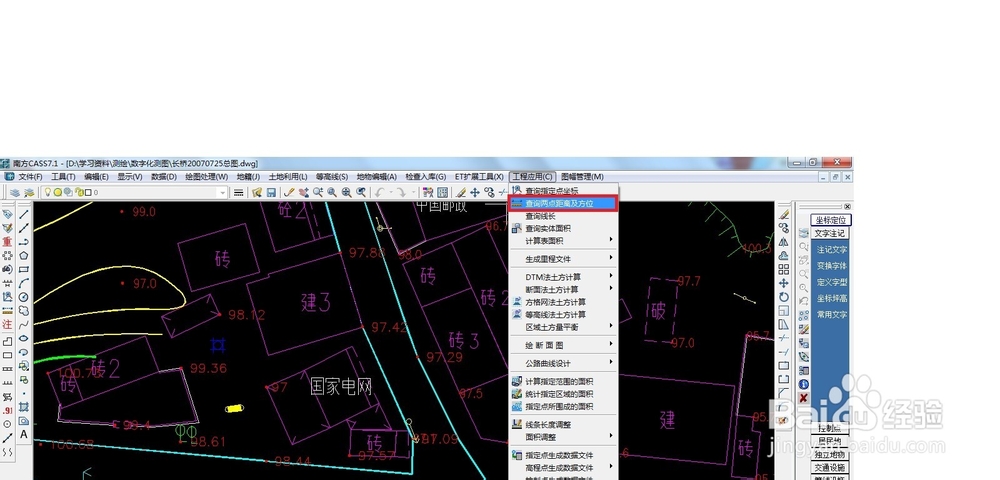Click the blue info icon in right toolbar

click(804, 384)
